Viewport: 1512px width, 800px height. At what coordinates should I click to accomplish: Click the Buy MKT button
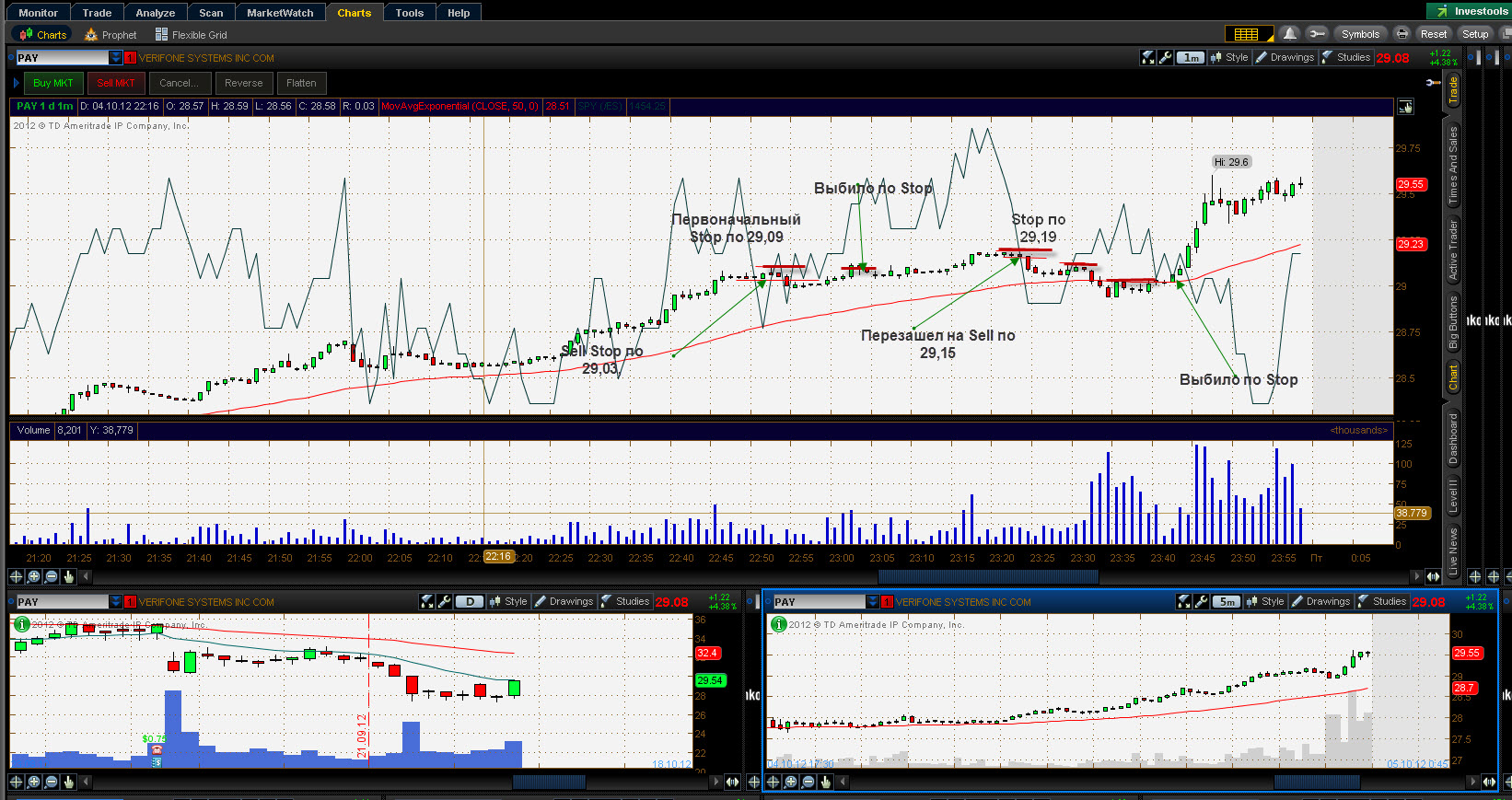(52, 83)
